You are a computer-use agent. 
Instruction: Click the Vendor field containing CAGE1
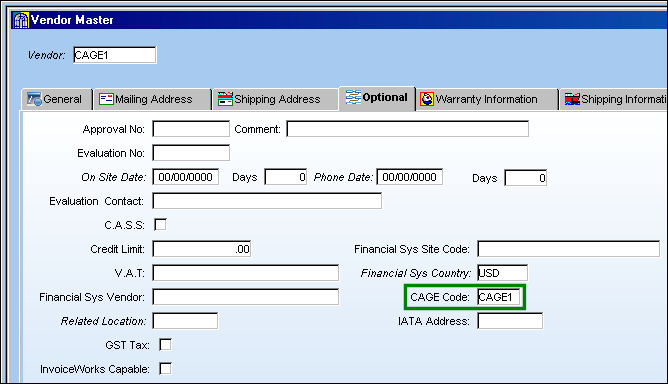pyautogui.click(x=115, y=55)
